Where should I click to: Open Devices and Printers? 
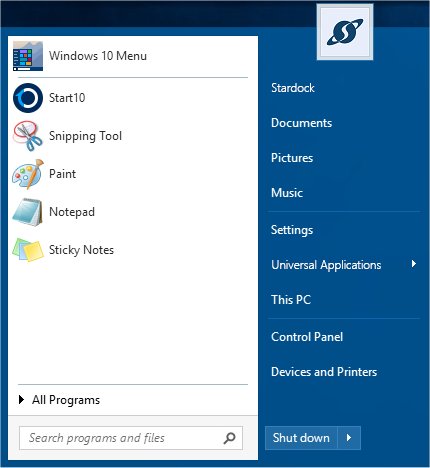pos(324,372)
